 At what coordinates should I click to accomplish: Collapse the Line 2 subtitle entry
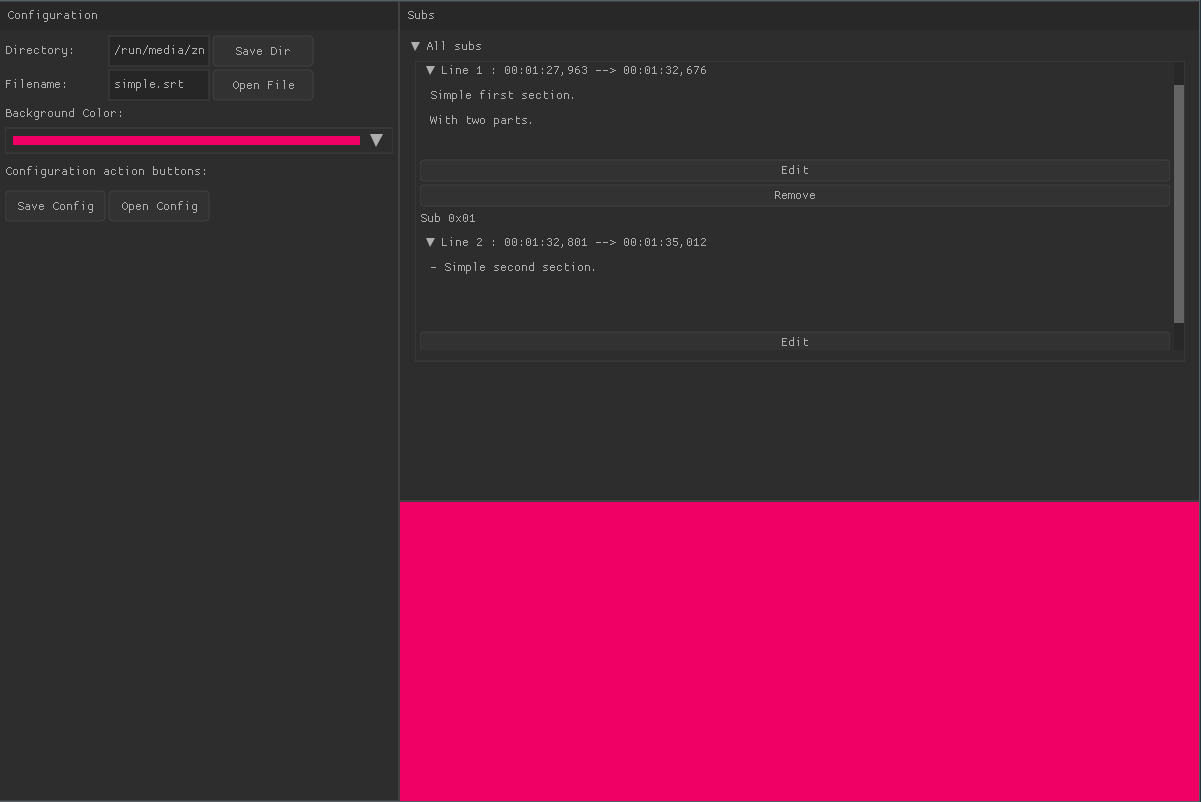[431, 242]
